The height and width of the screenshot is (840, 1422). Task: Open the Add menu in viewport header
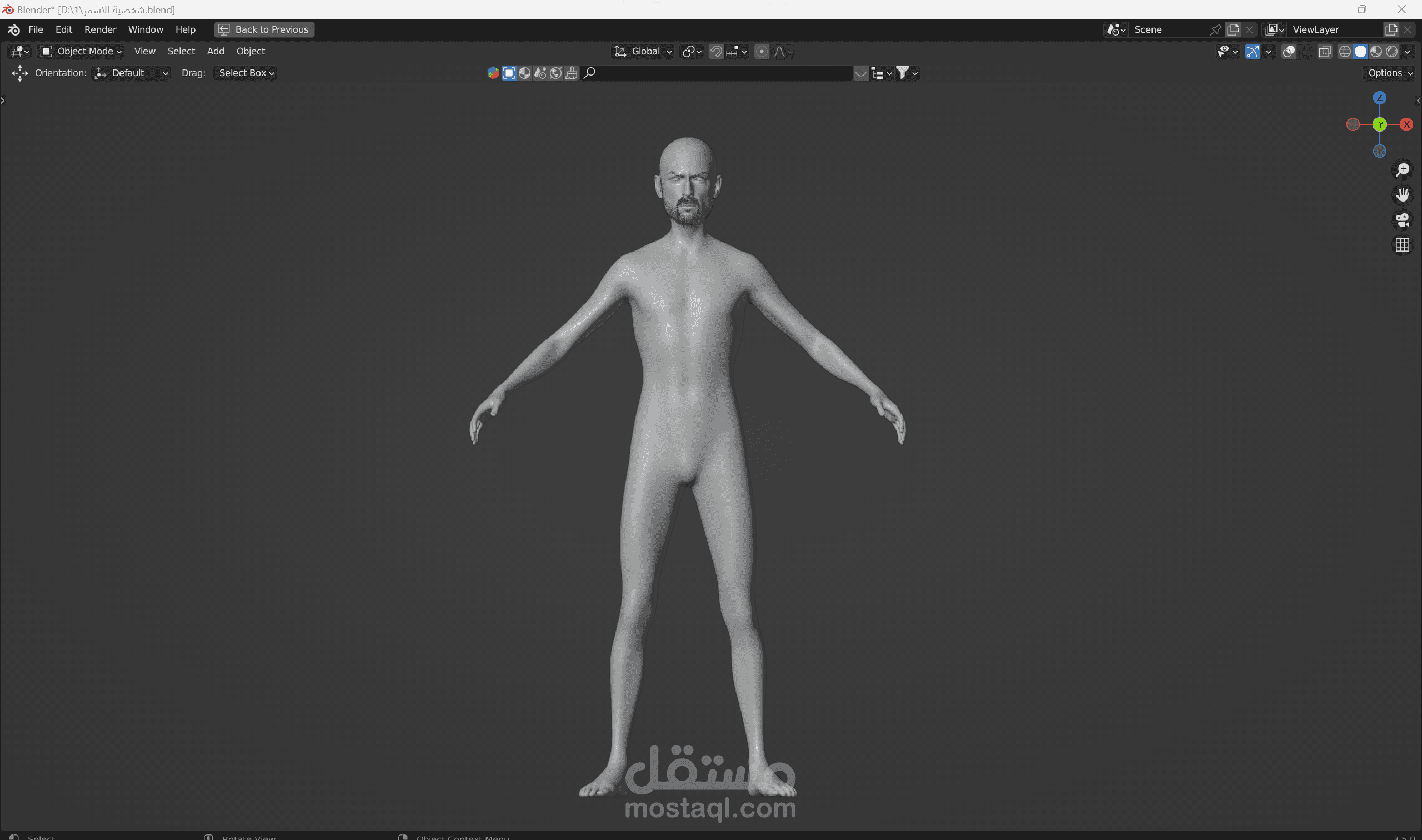[x=215, y=52]
